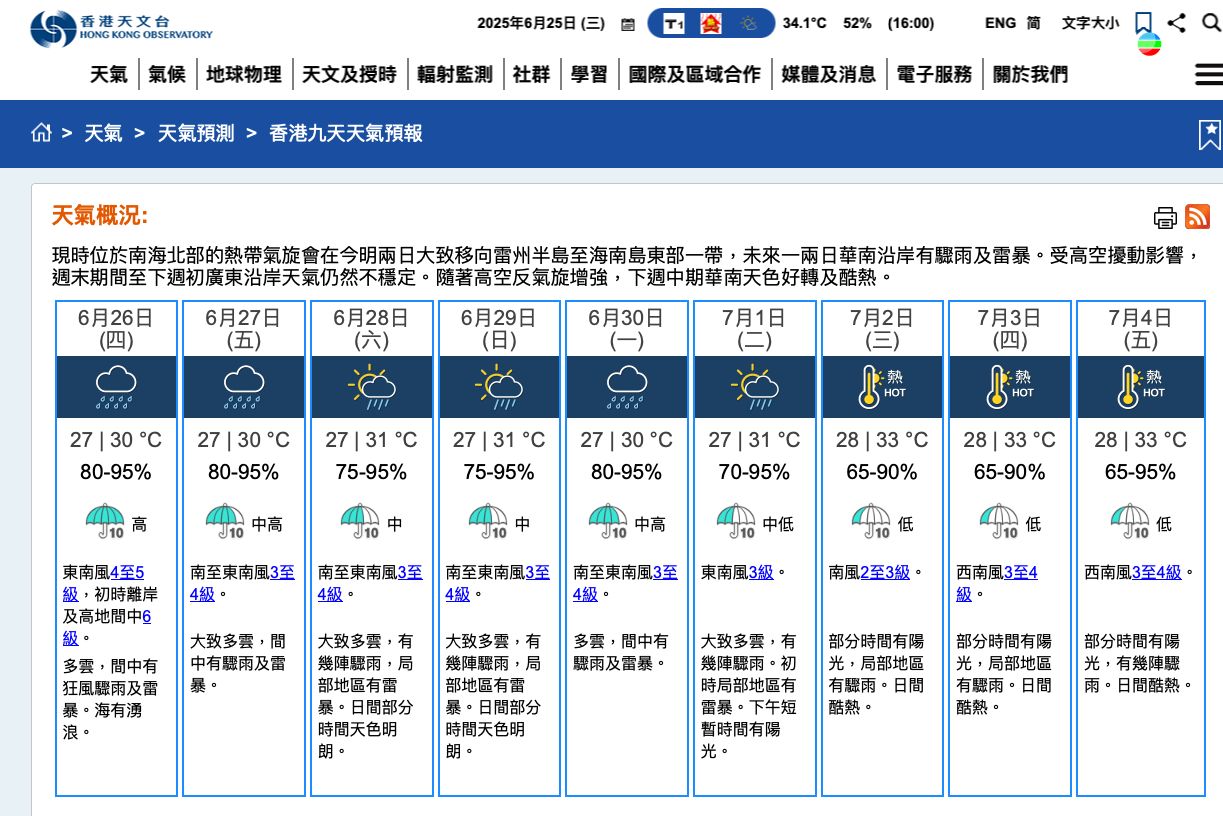
Task: Click the T1 tropical cyclone signal icon
Action: click(x=674, y=24)
